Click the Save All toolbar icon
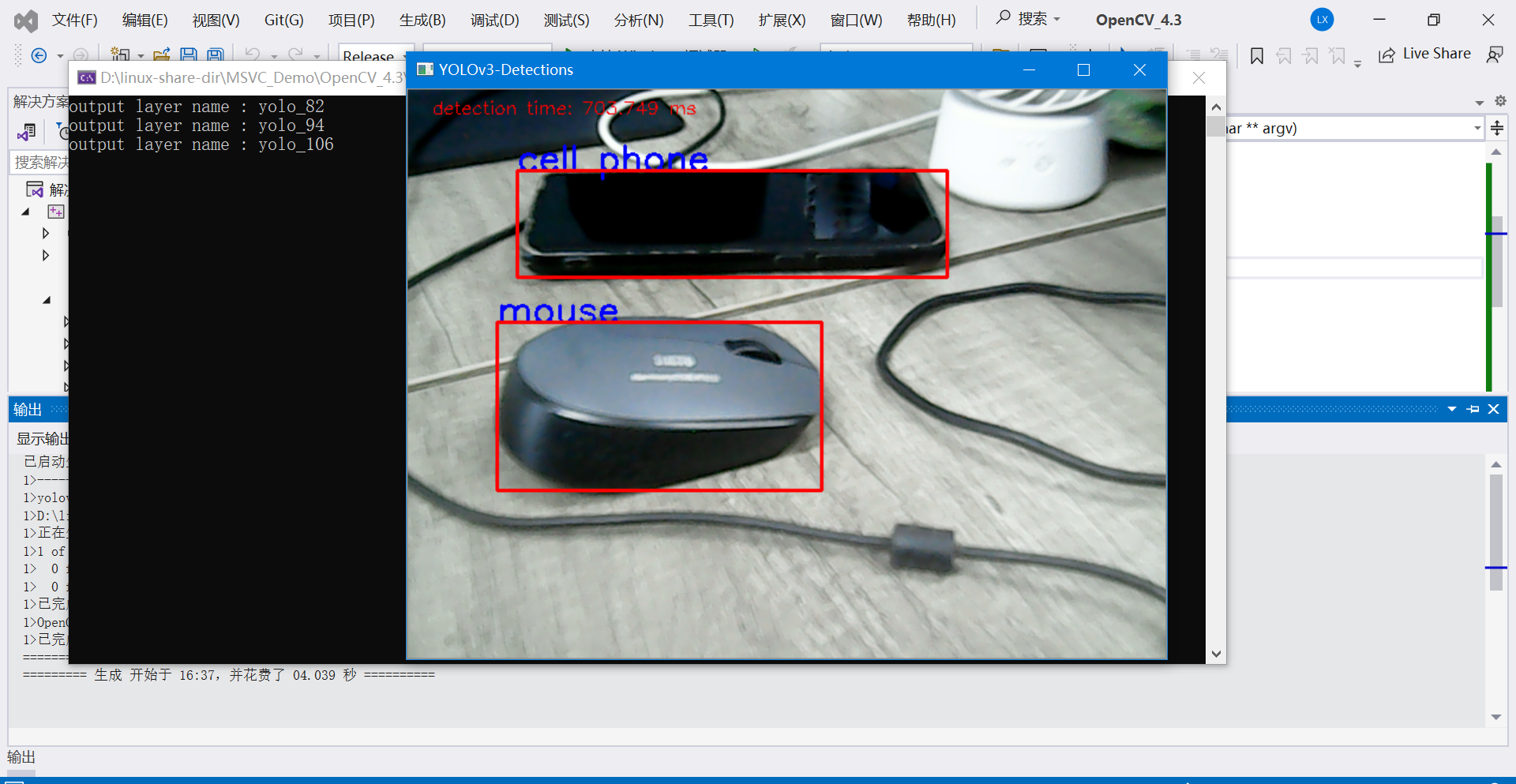This screenshot has width=1516, height=784. 215,55
